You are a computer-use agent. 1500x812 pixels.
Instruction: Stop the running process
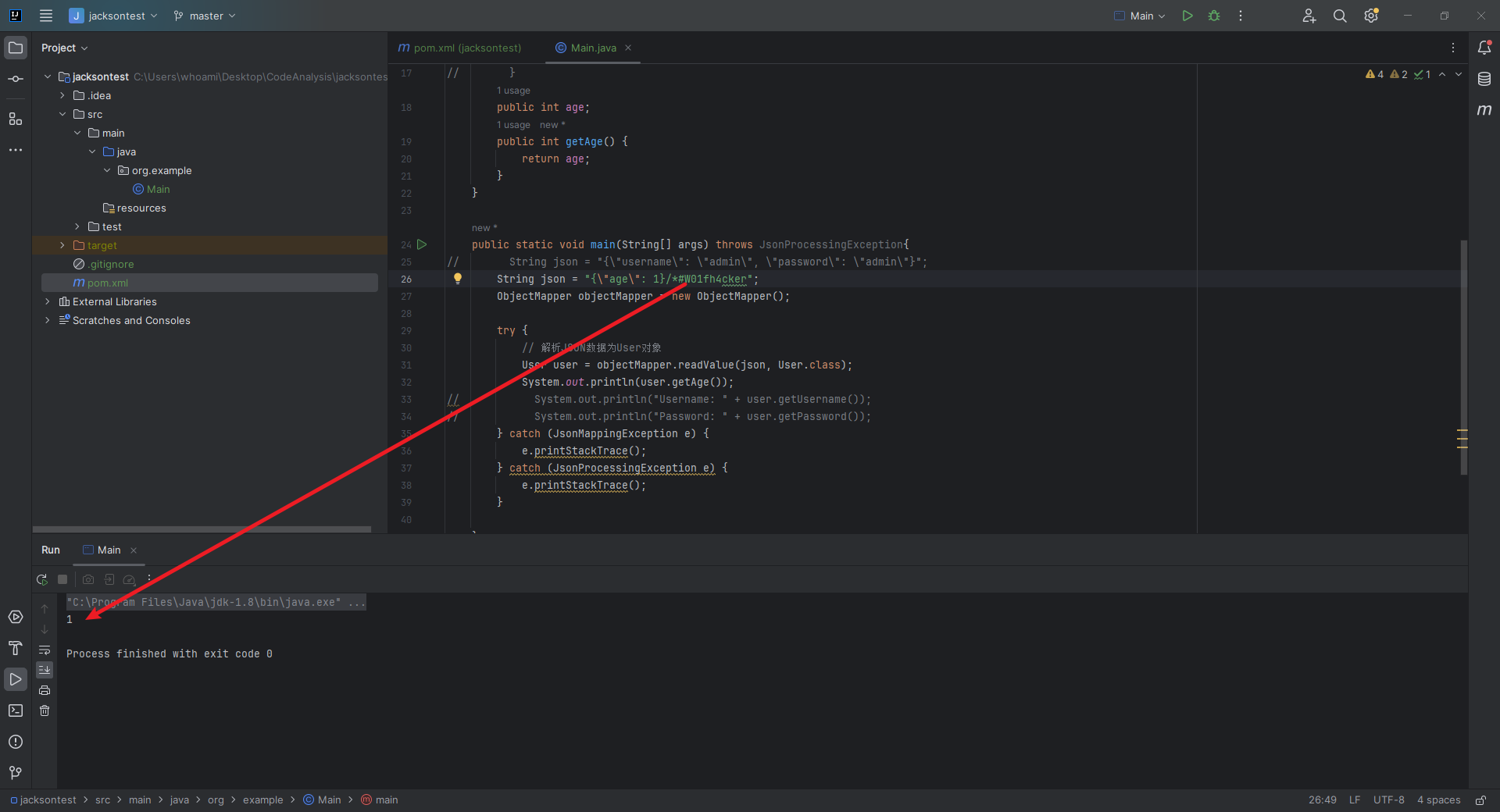62,579
